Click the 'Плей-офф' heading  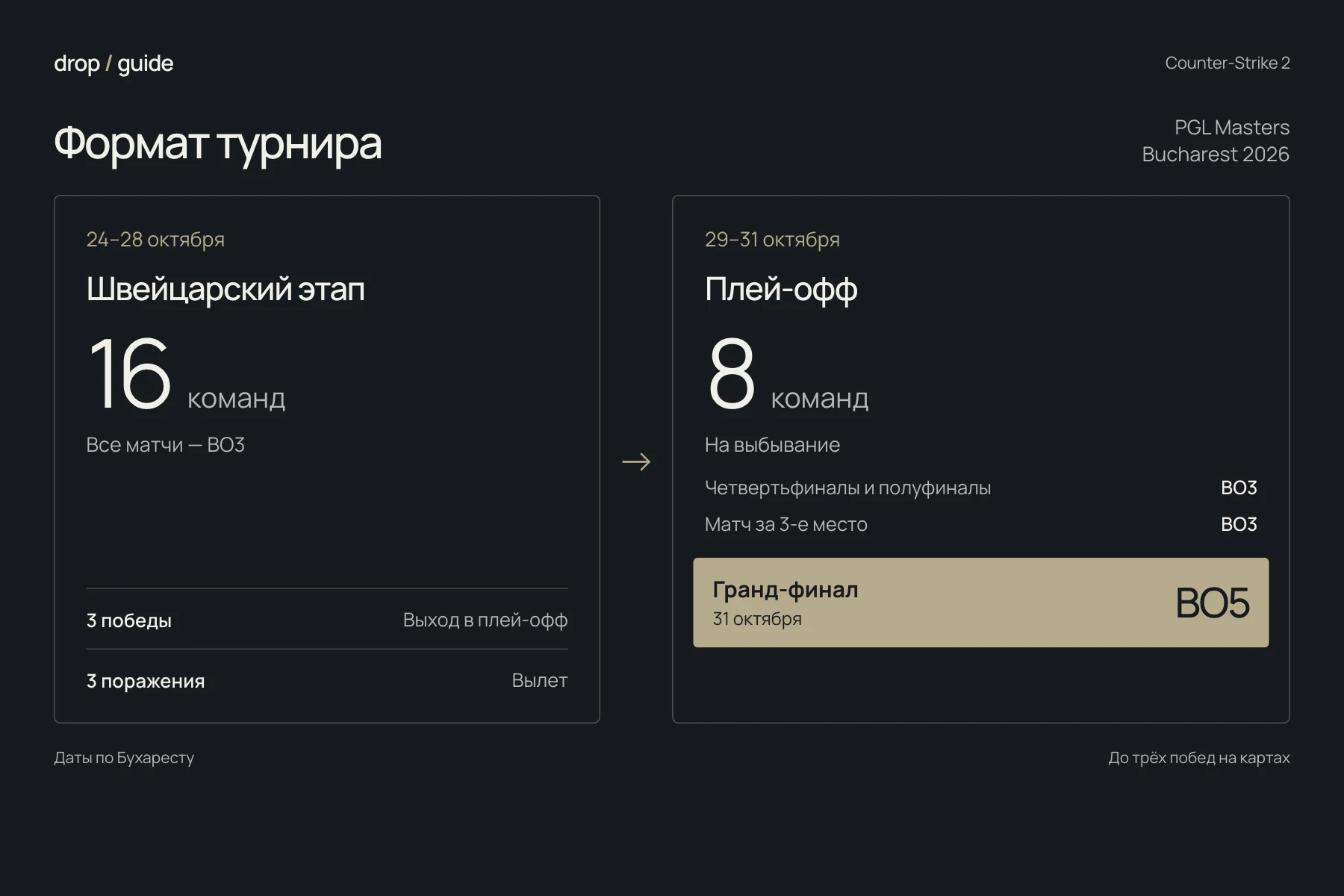780,290
